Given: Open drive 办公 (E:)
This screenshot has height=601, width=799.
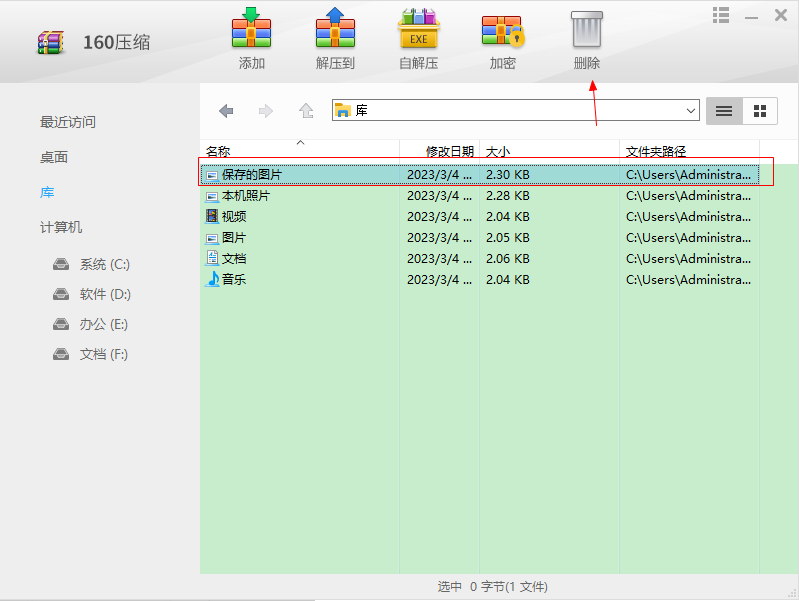Looking at the screenshot, I should tap(90, 324).
